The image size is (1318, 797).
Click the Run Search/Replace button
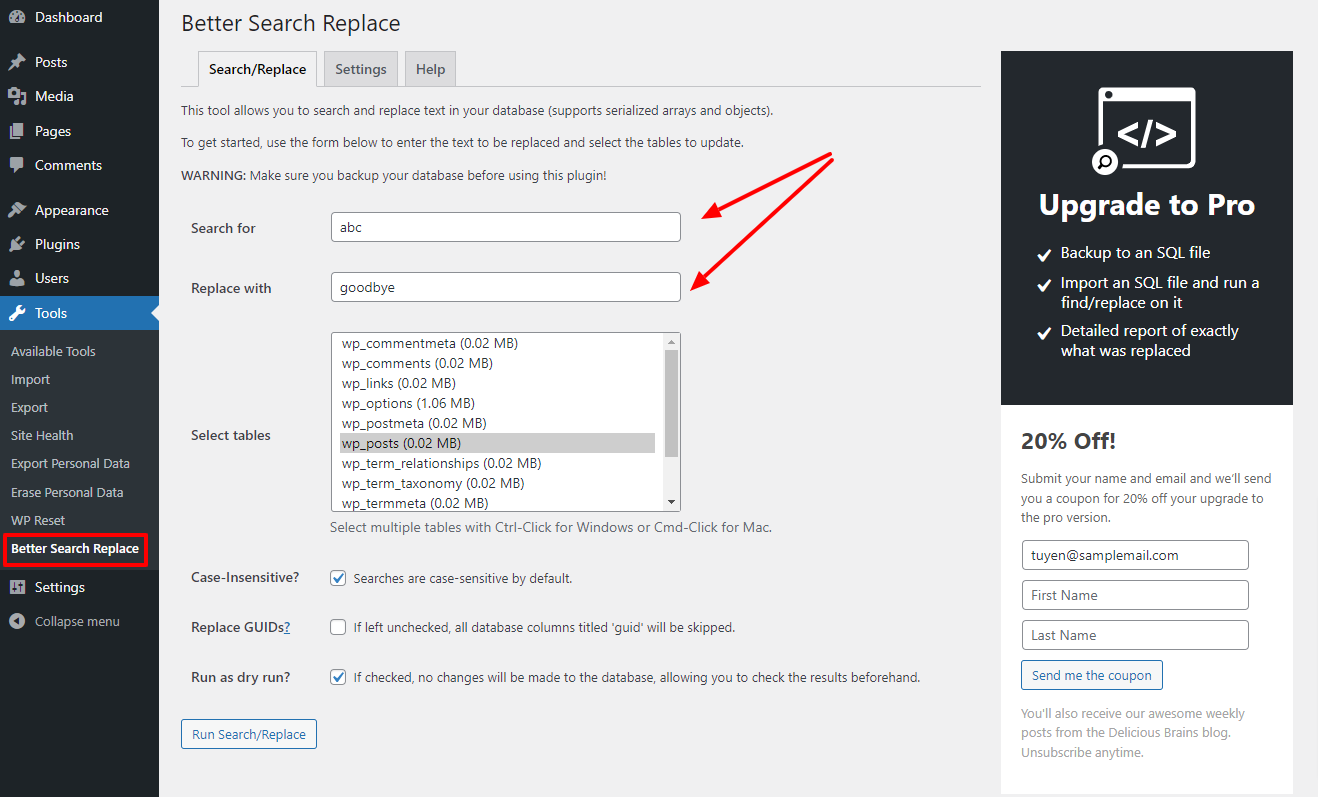click(249, 734)
